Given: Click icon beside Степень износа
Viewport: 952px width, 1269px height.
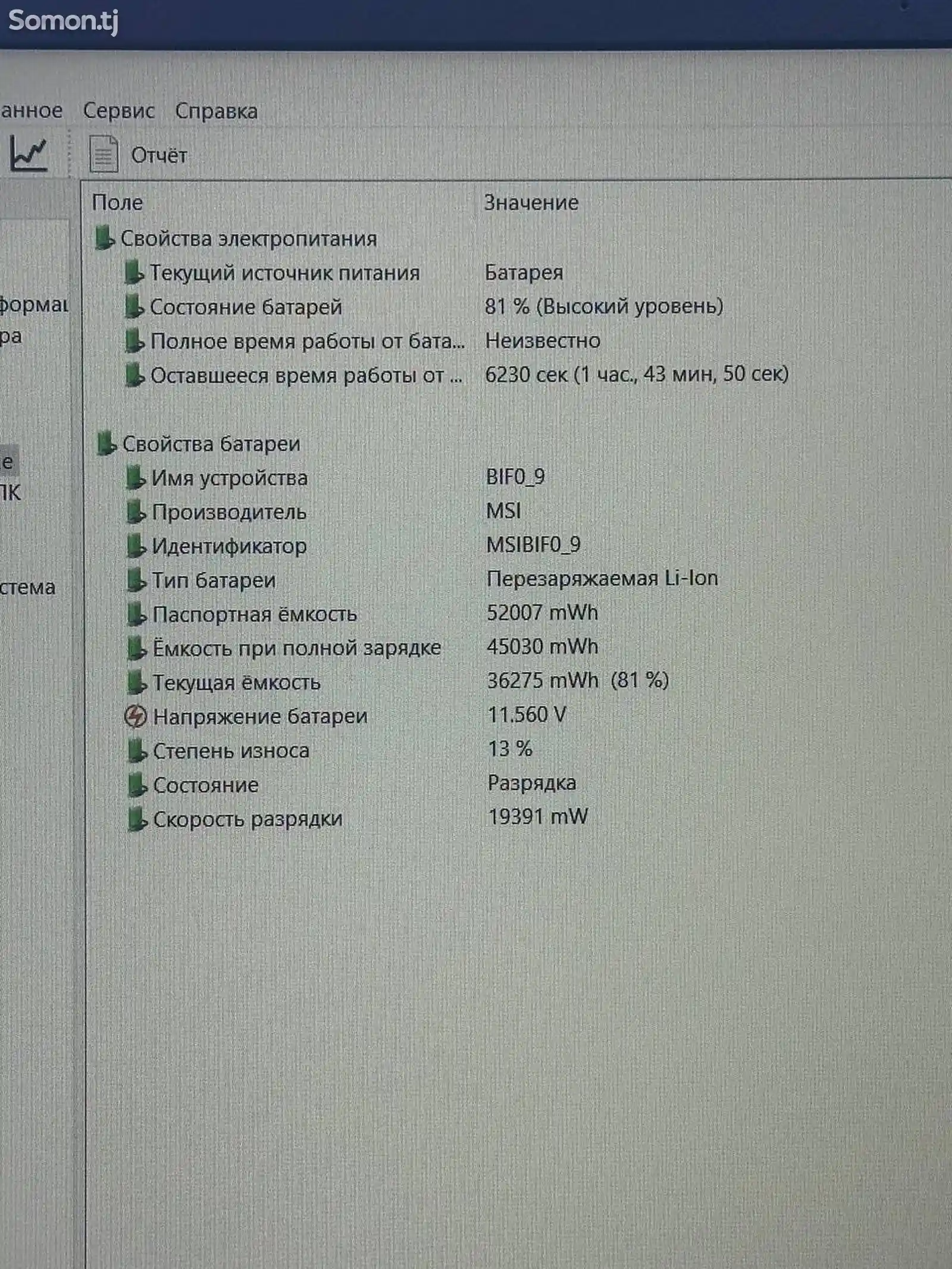Looking at the screenshot, I should pyautogui.click(x=137, y=751).
